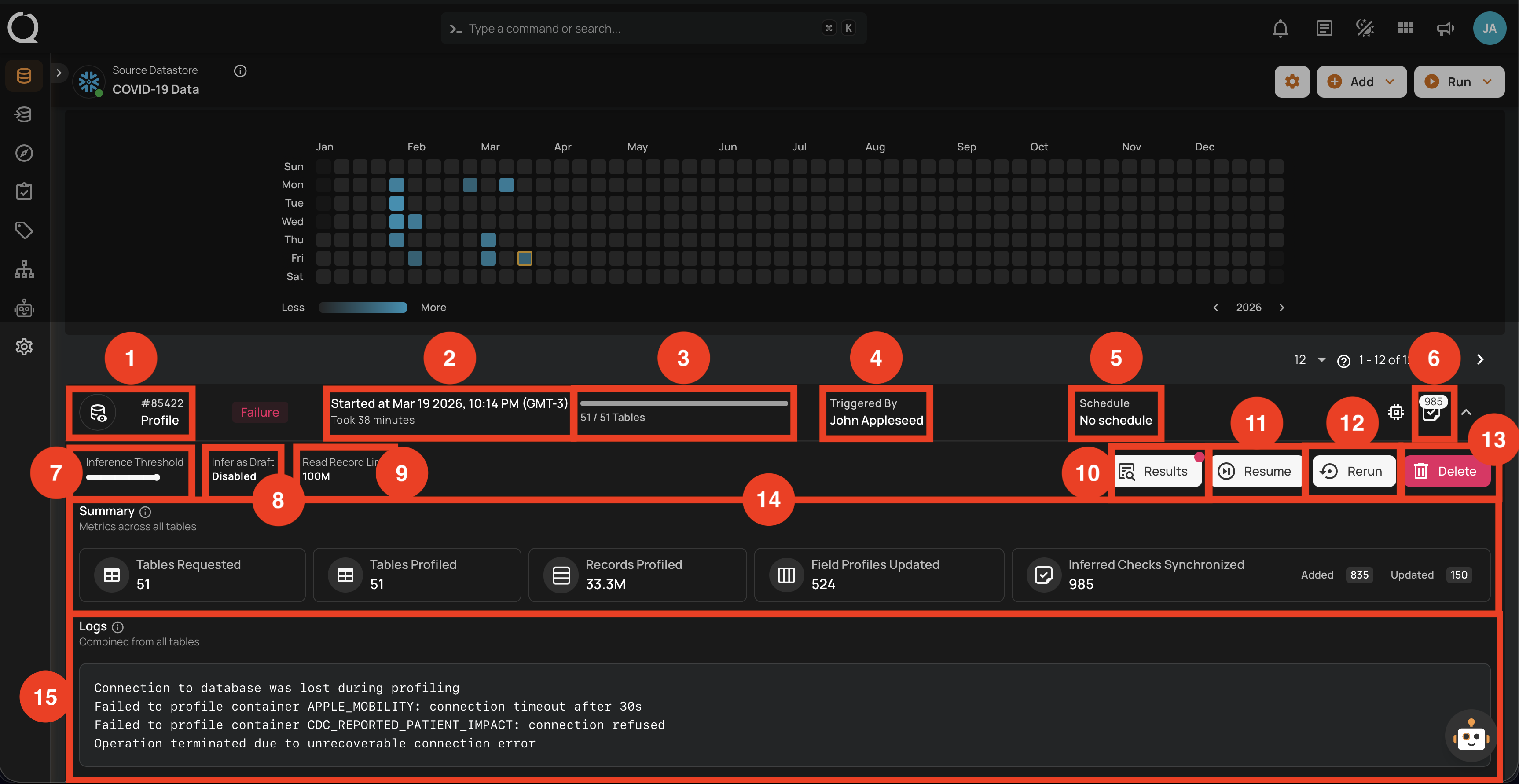This screenshot has width=1519, height=784.
Task: Click the Delete button
Action: (x=1448, y=471)
